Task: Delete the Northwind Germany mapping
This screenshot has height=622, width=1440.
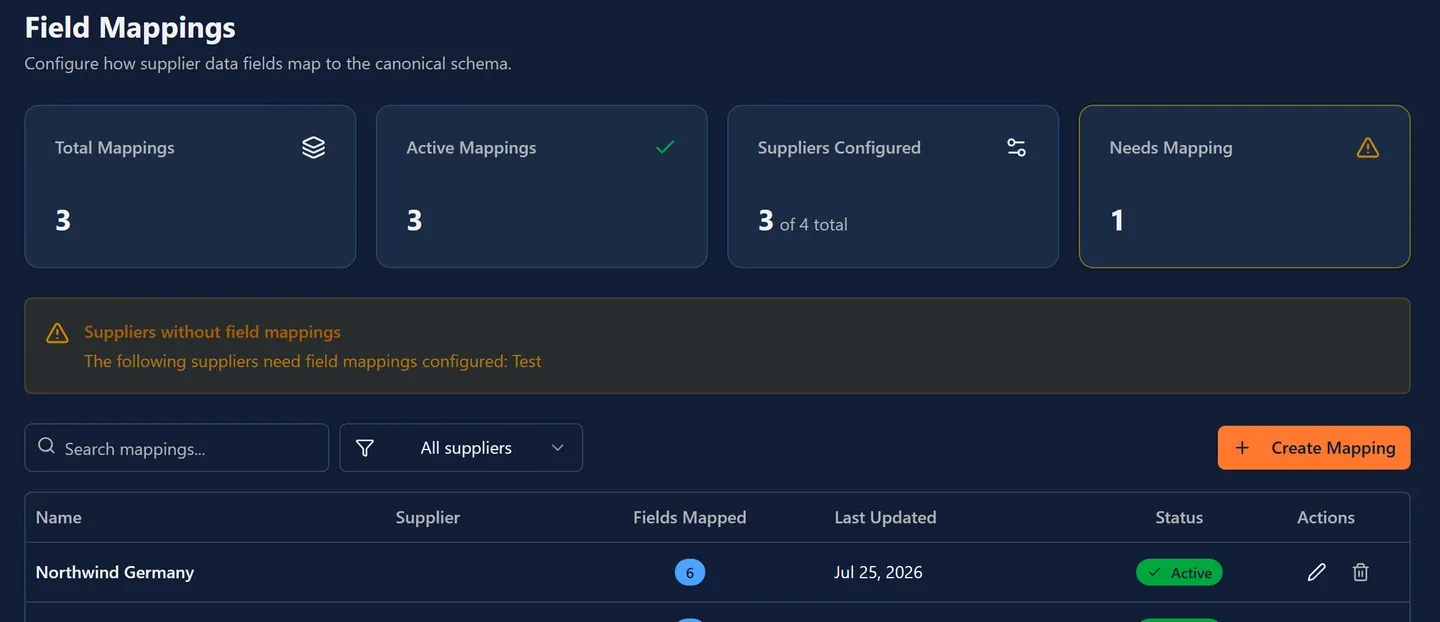Action: pos(1361,572)
